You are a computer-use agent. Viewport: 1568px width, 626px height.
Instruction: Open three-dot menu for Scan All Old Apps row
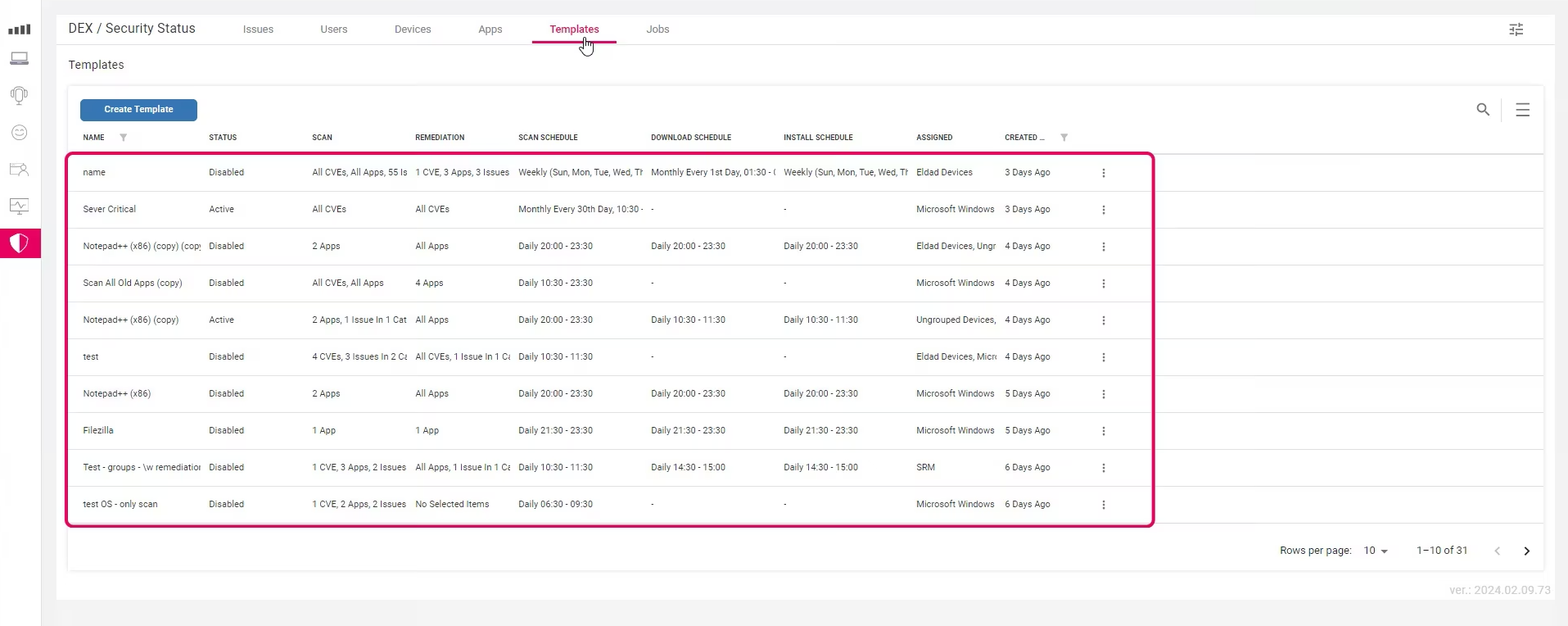pyautogui.click(x=1104, y=284)
